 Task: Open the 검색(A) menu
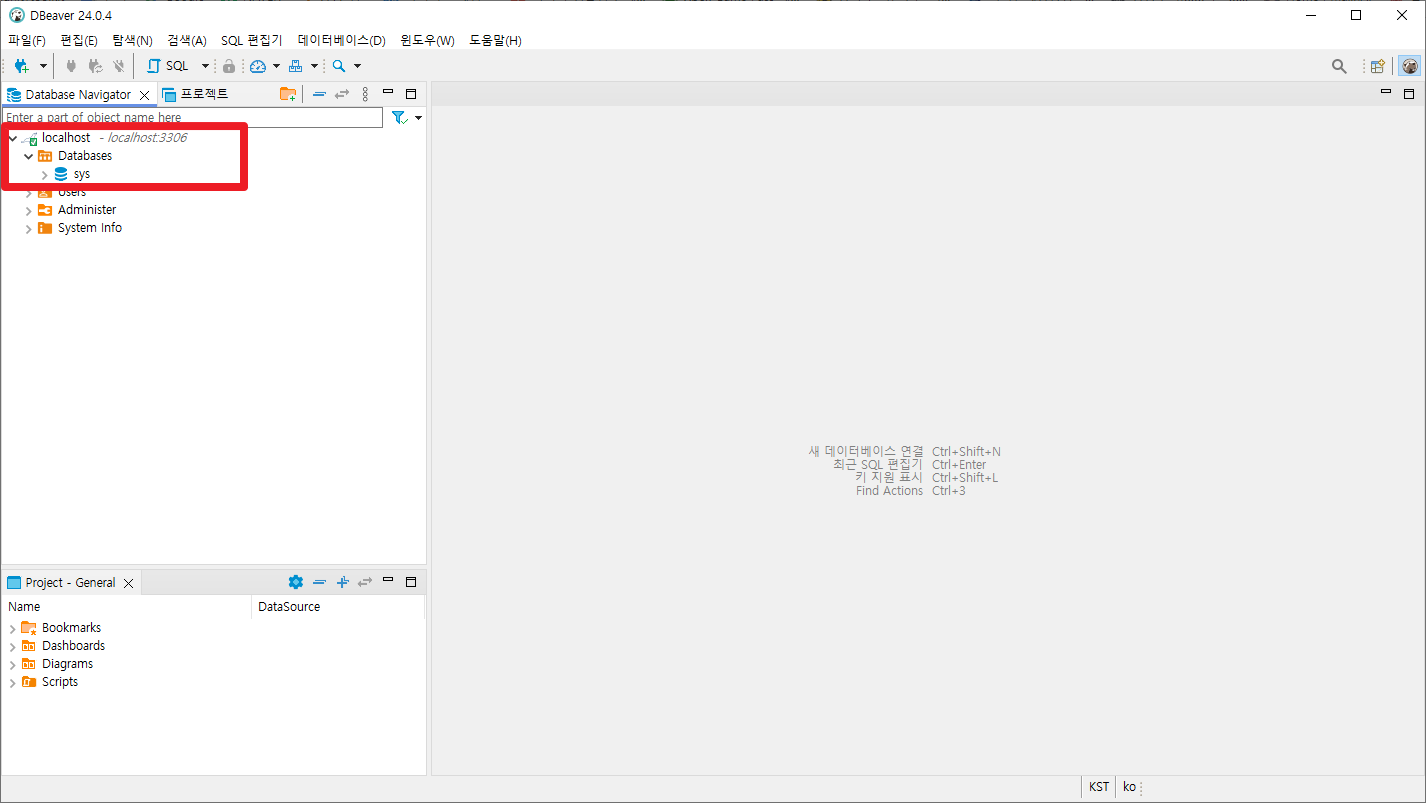(187, 40)
